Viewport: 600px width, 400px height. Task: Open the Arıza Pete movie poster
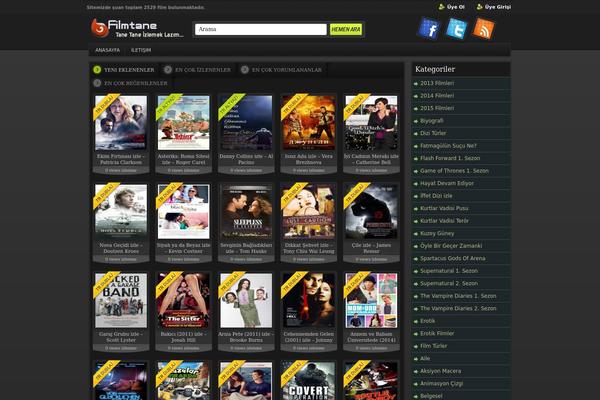pyautogui.click(x=246, y=300)
